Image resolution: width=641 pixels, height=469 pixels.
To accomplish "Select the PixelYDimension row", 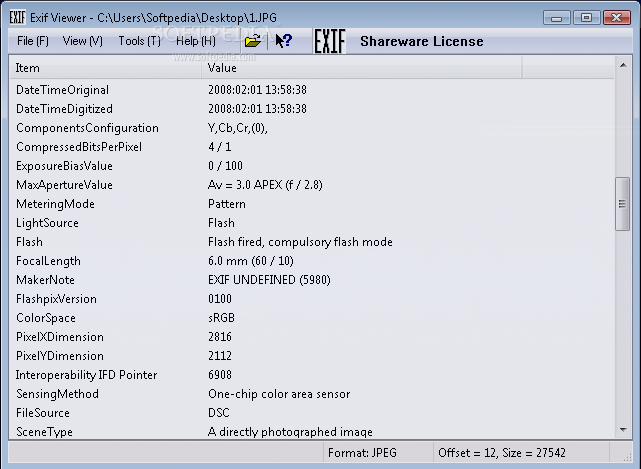I will 312,356.
